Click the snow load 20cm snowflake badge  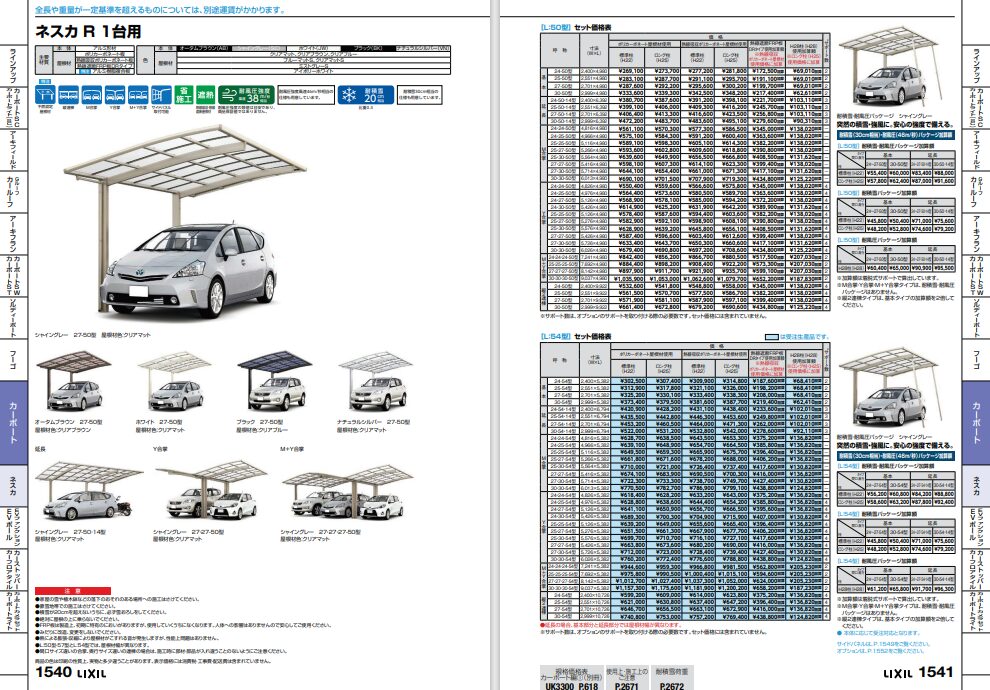(366, 95)
